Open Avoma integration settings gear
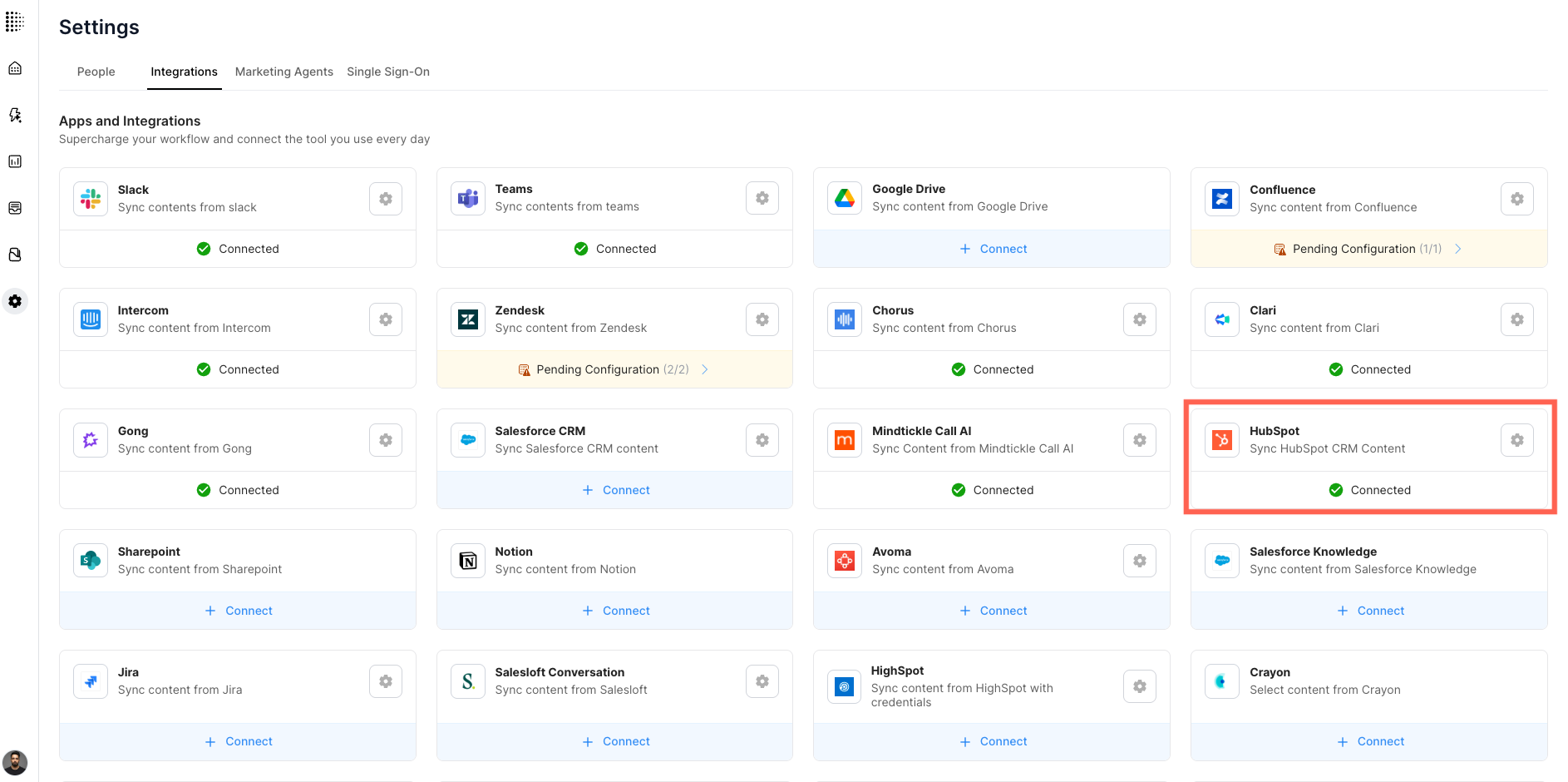 (1140, 561)
